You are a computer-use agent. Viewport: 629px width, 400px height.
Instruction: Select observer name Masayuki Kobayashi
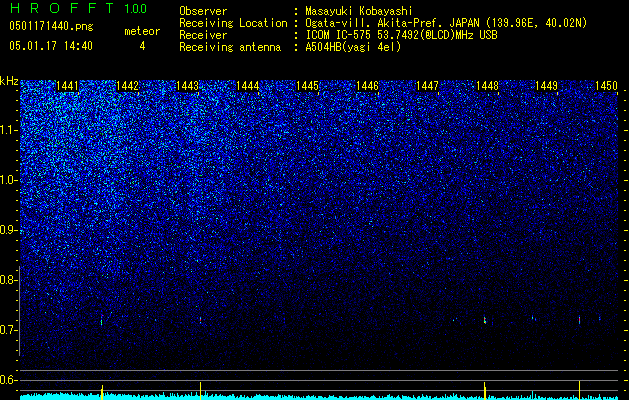358,11
